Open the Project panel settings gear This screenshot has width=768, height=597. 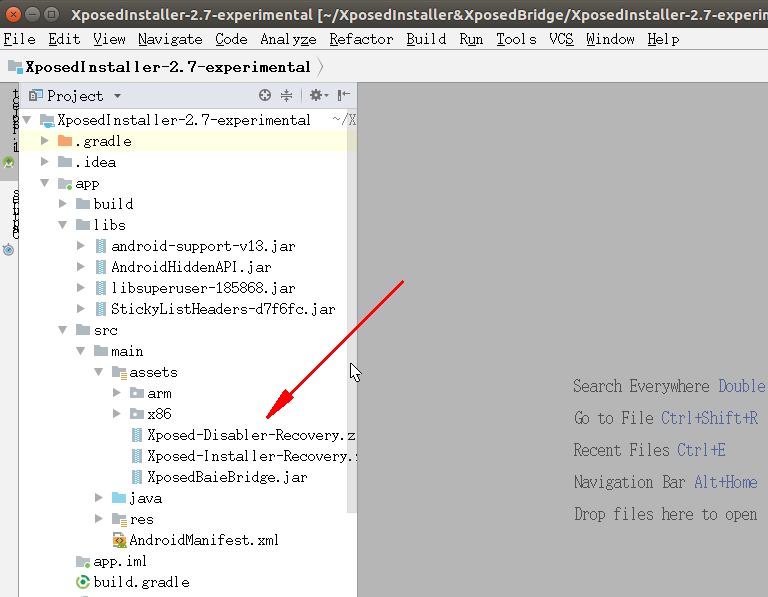pyautogui.click(x=318, y=95)
